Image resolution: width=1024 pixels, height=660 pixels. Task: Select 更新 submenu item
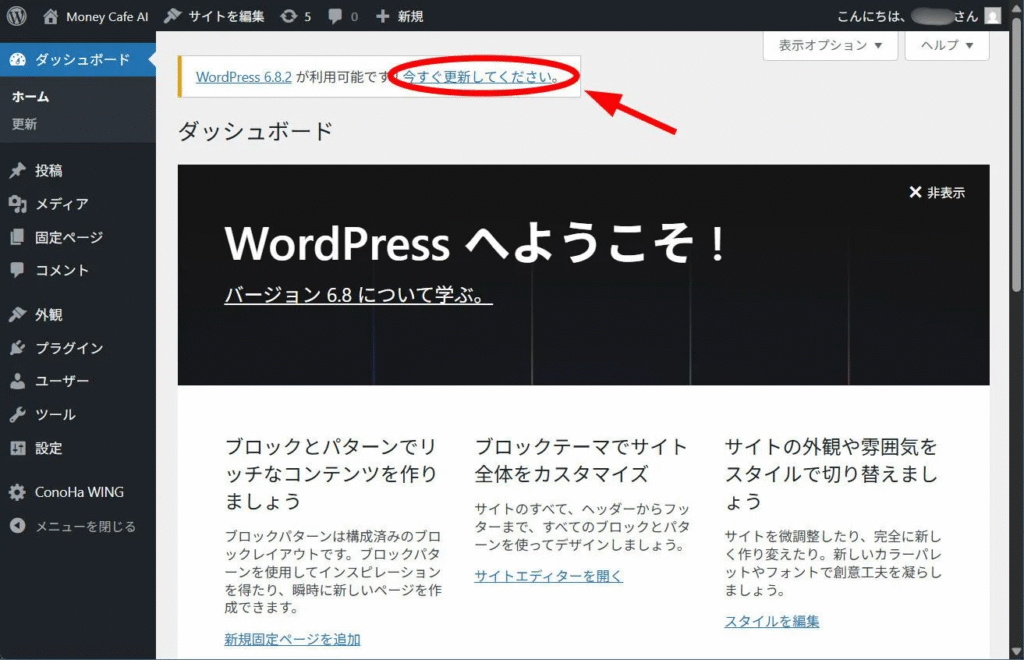tap(24, 124)
